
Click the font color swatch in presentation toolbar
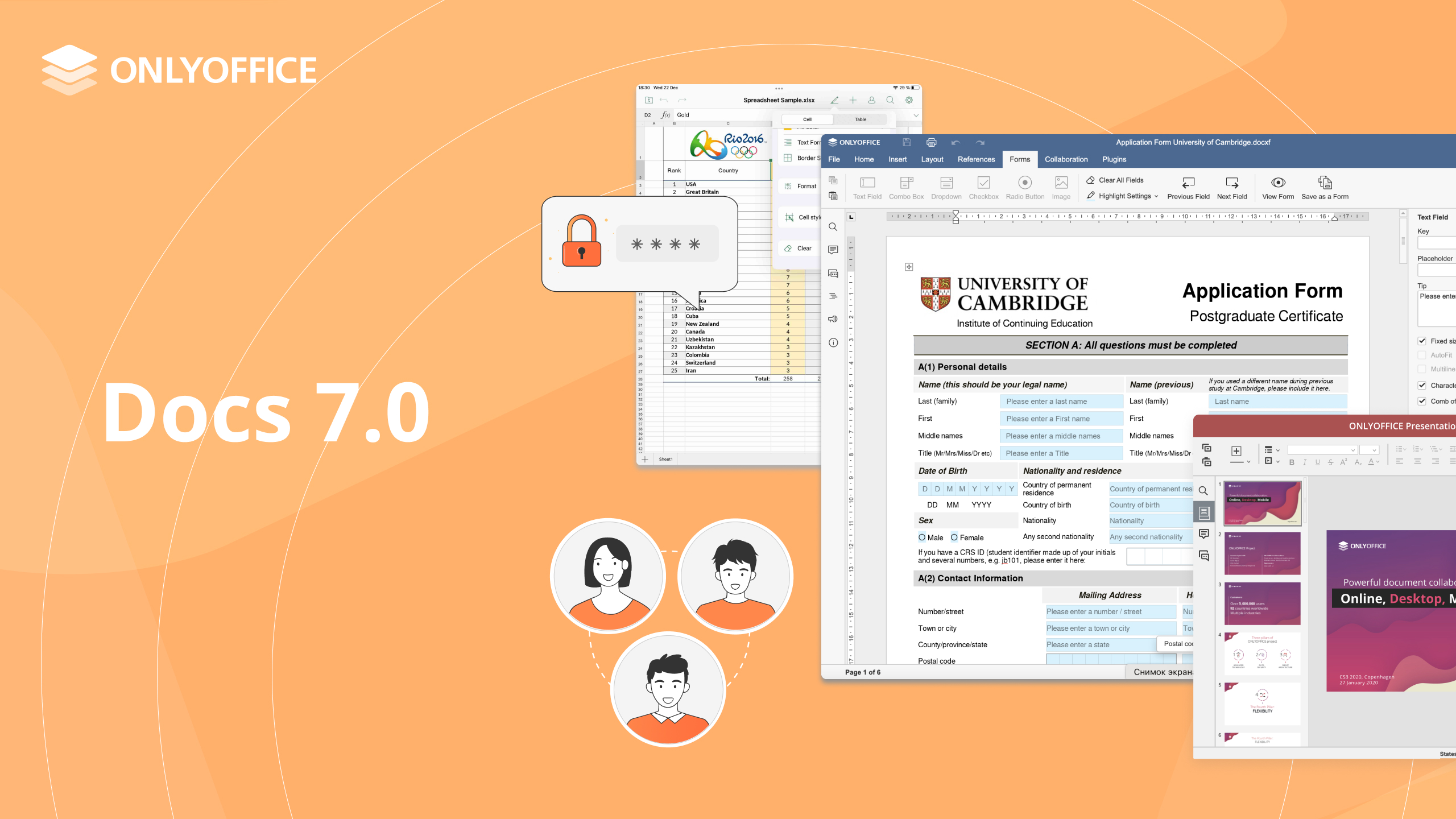click(x=1371, y=462)
